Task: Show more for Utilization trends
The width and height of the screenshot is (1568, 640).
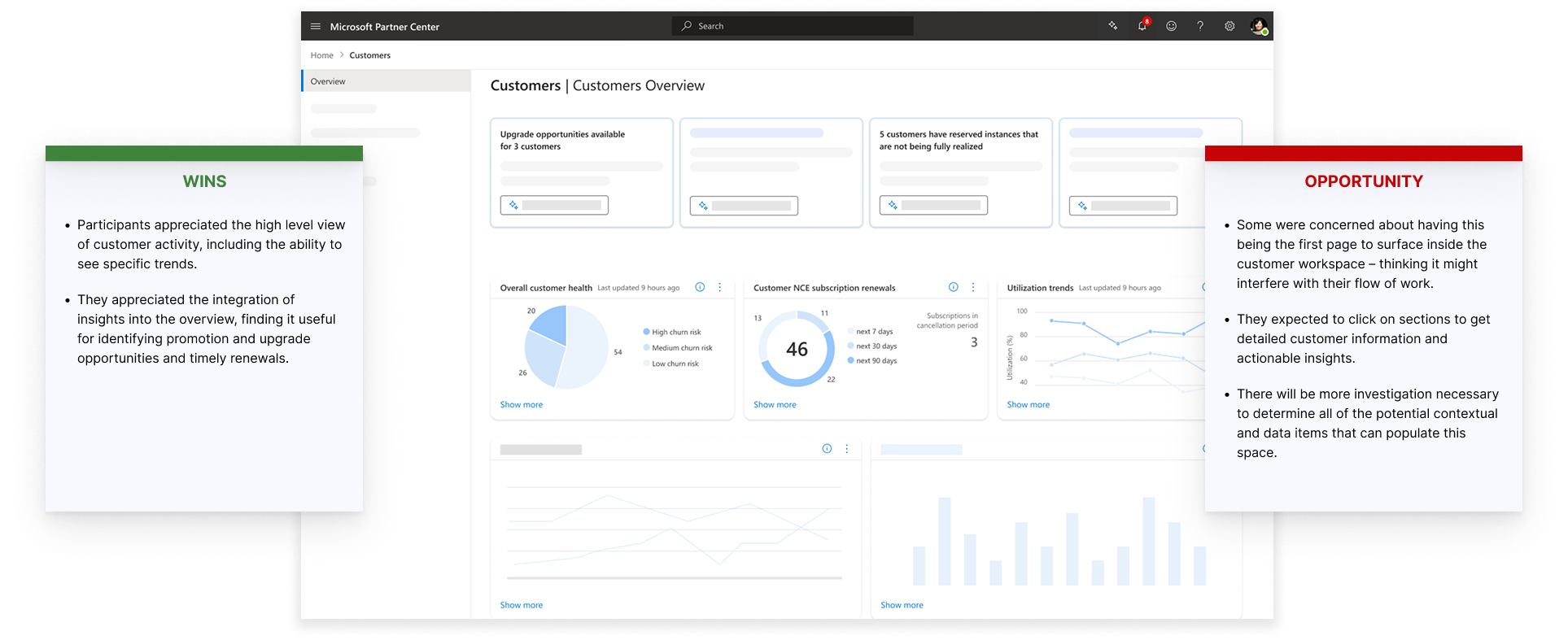Action: click(1029, 405)
